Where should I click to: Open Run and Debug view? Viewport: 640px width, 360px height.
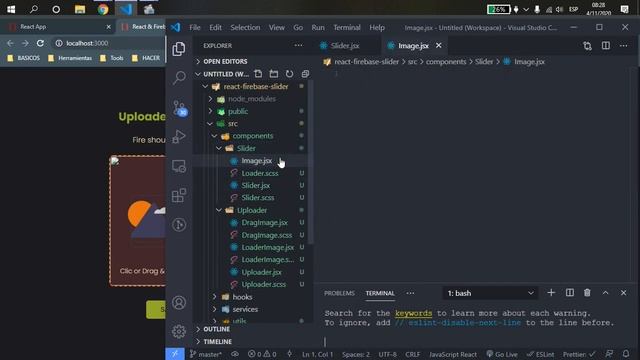(179, 137)
